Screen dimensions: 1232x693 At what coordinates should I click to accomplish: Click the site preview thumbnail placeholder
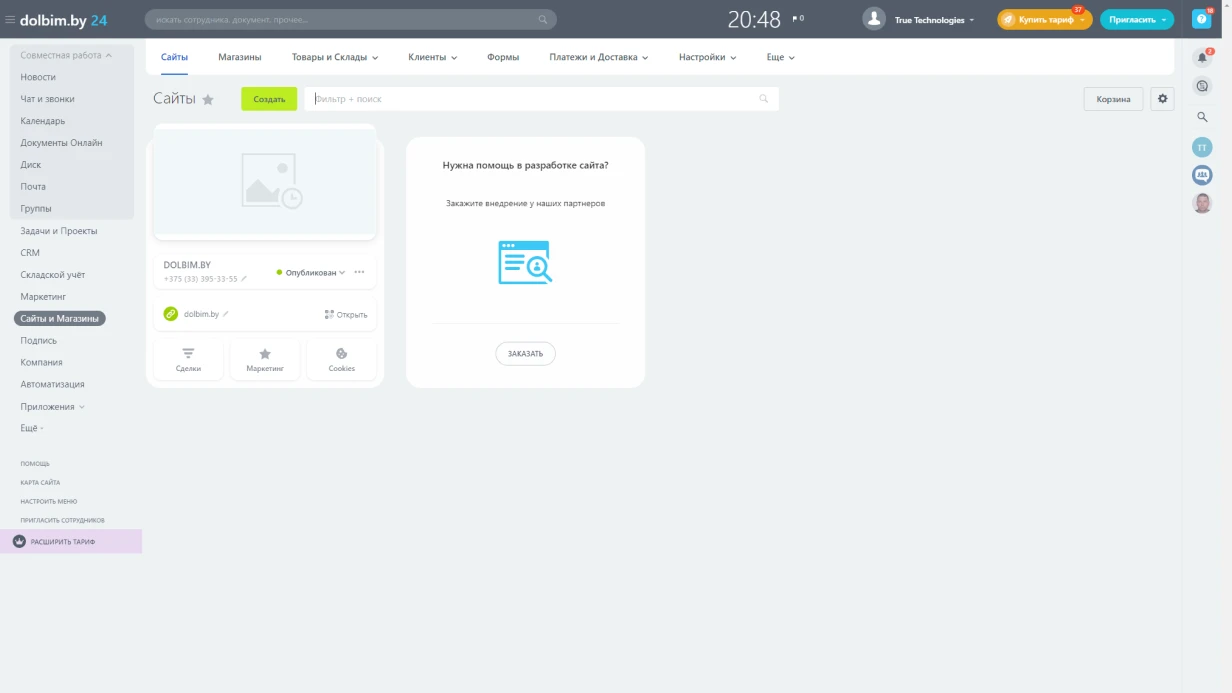[x=265, y=182]
